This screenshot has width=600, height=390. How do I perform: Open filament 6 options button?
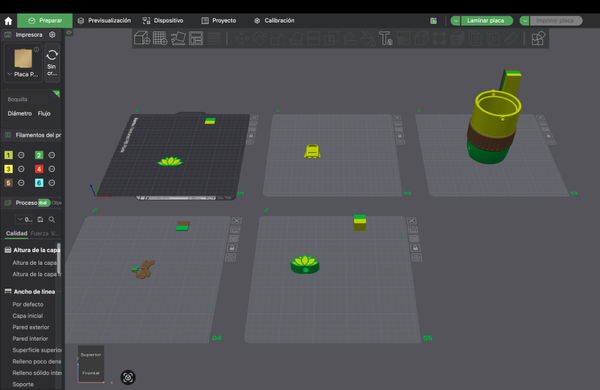click(x=52, y=183)
